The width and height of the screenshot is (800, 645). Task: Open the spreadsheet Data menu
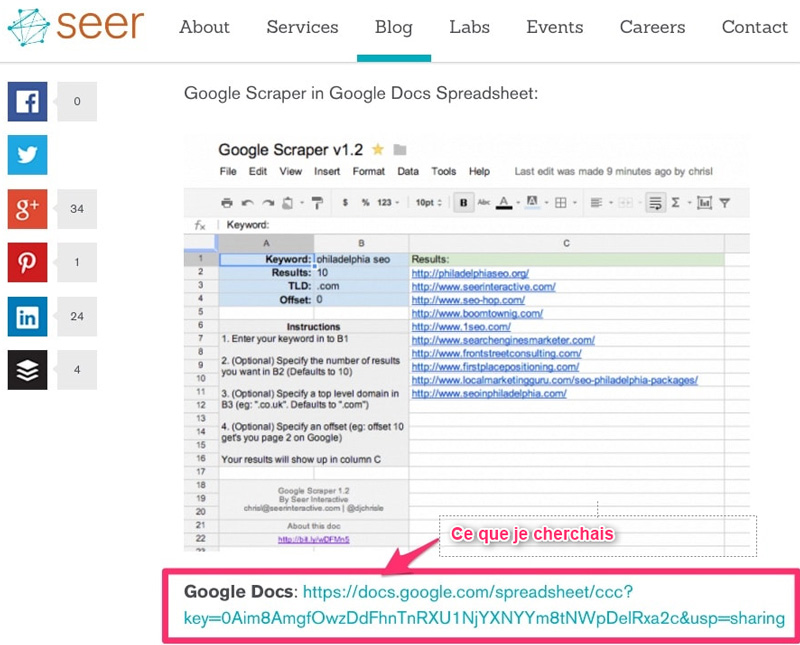[x=408, y=171]
